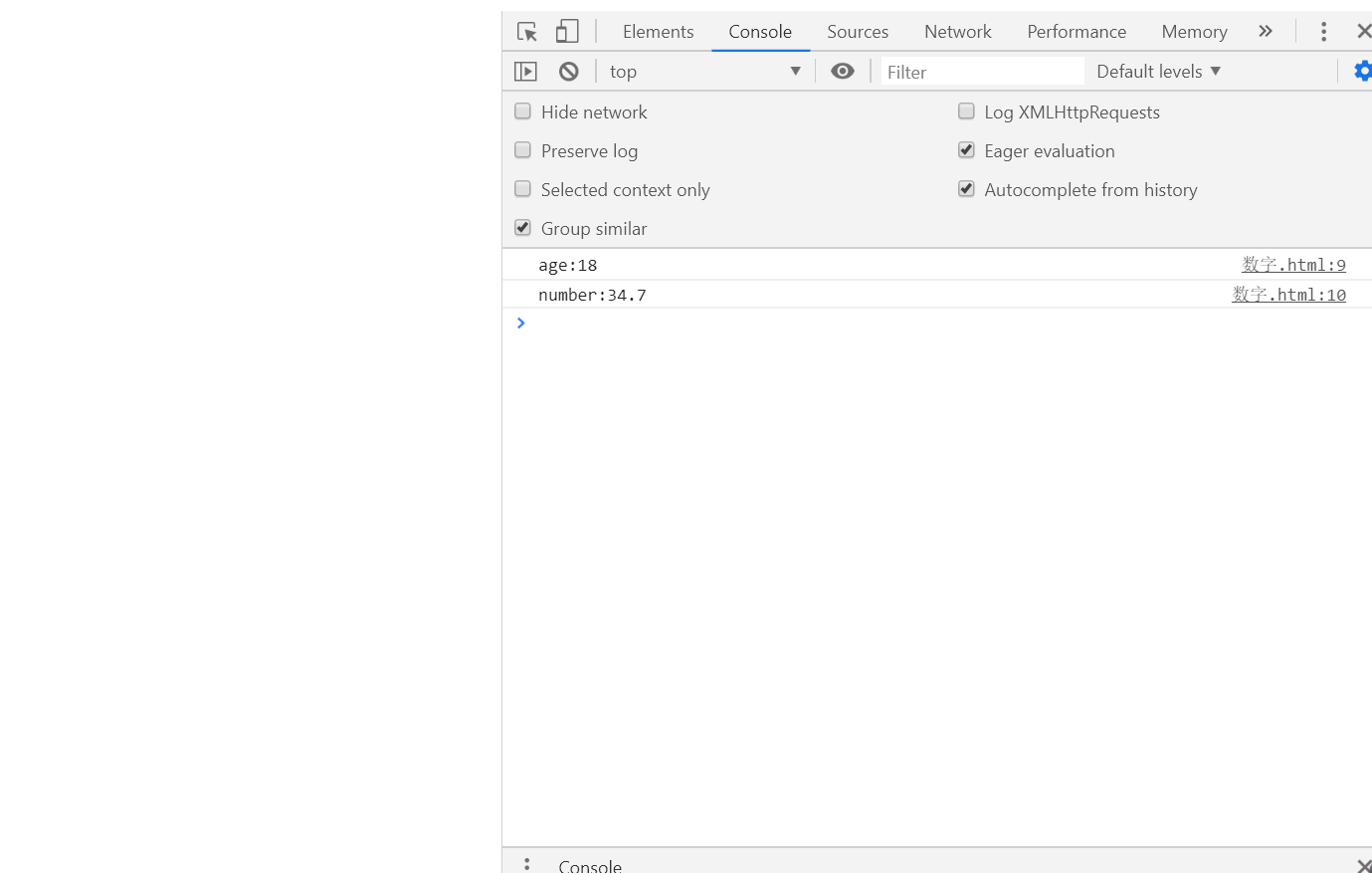
Task: Select the number:34.7 log message
Action: click(592, 295)
